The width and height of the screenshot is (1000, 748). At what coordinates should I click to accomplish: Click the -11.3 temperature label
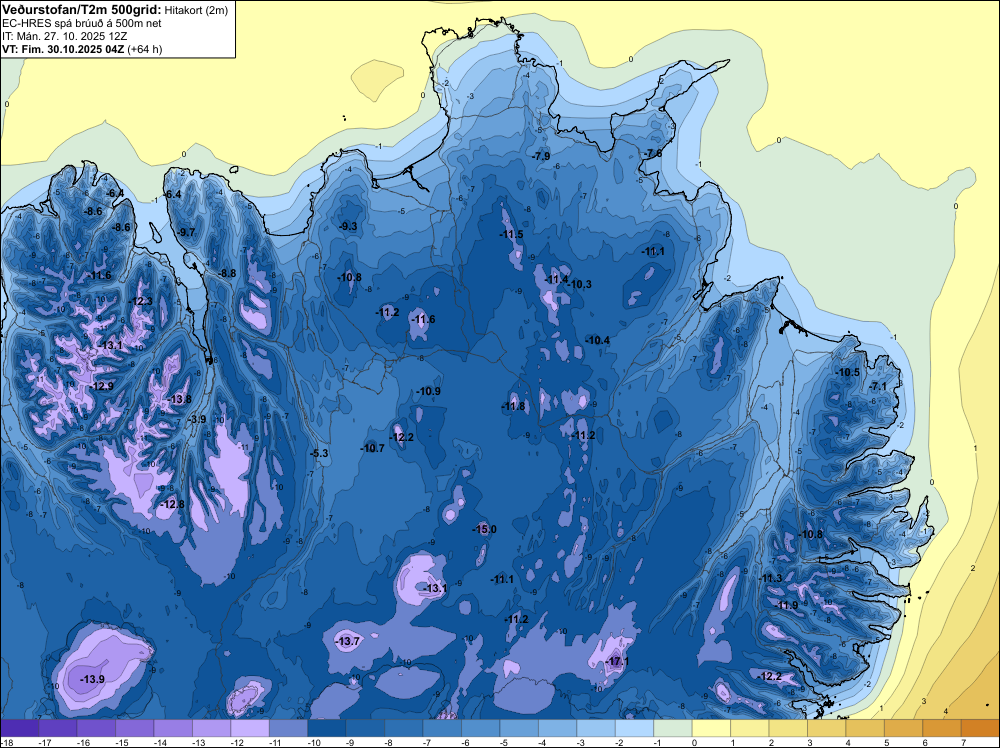pyautogui.click(x=770, y=578)
